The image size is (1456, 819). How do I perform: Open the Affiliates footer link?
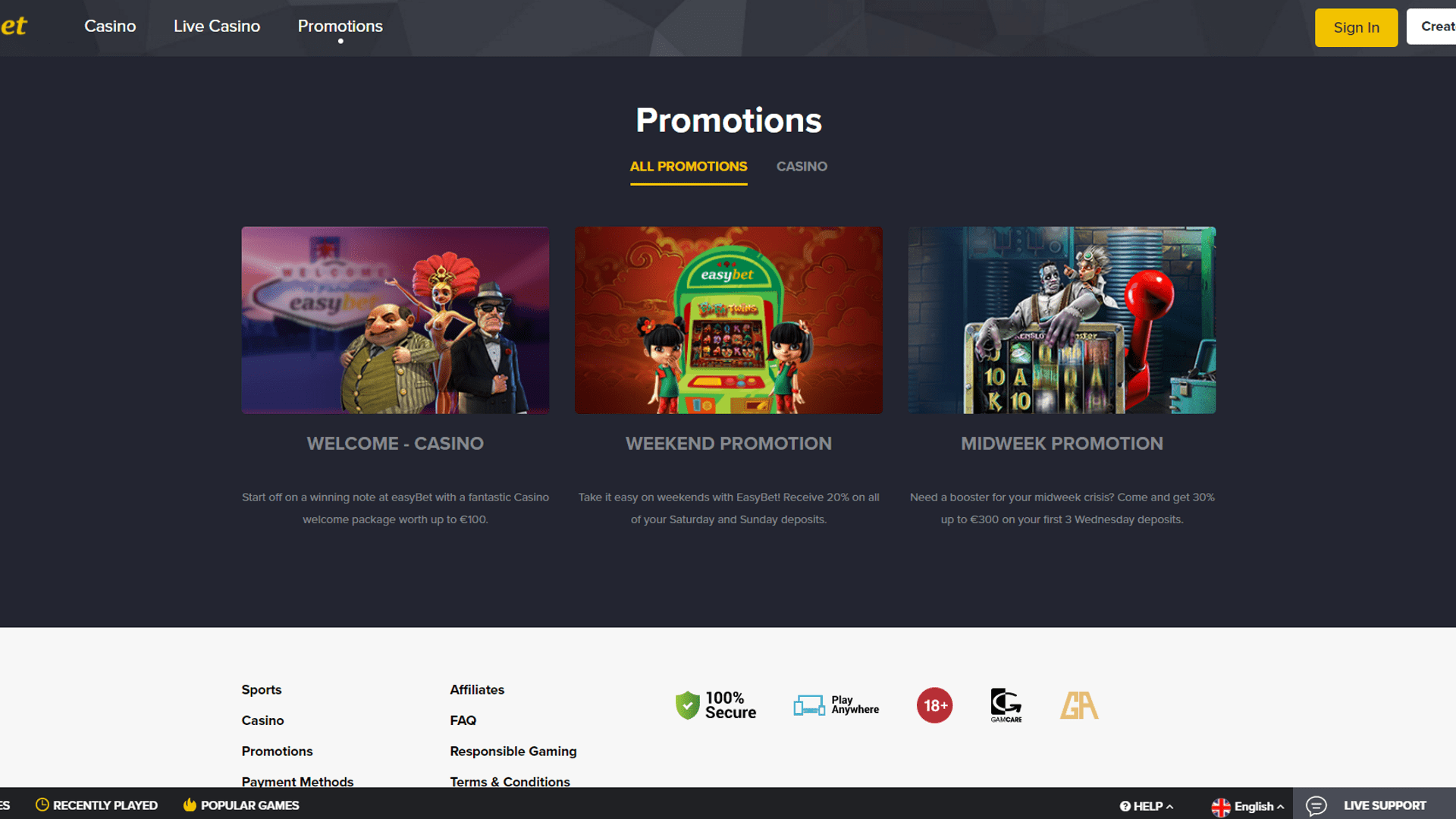tap(477, 689)
